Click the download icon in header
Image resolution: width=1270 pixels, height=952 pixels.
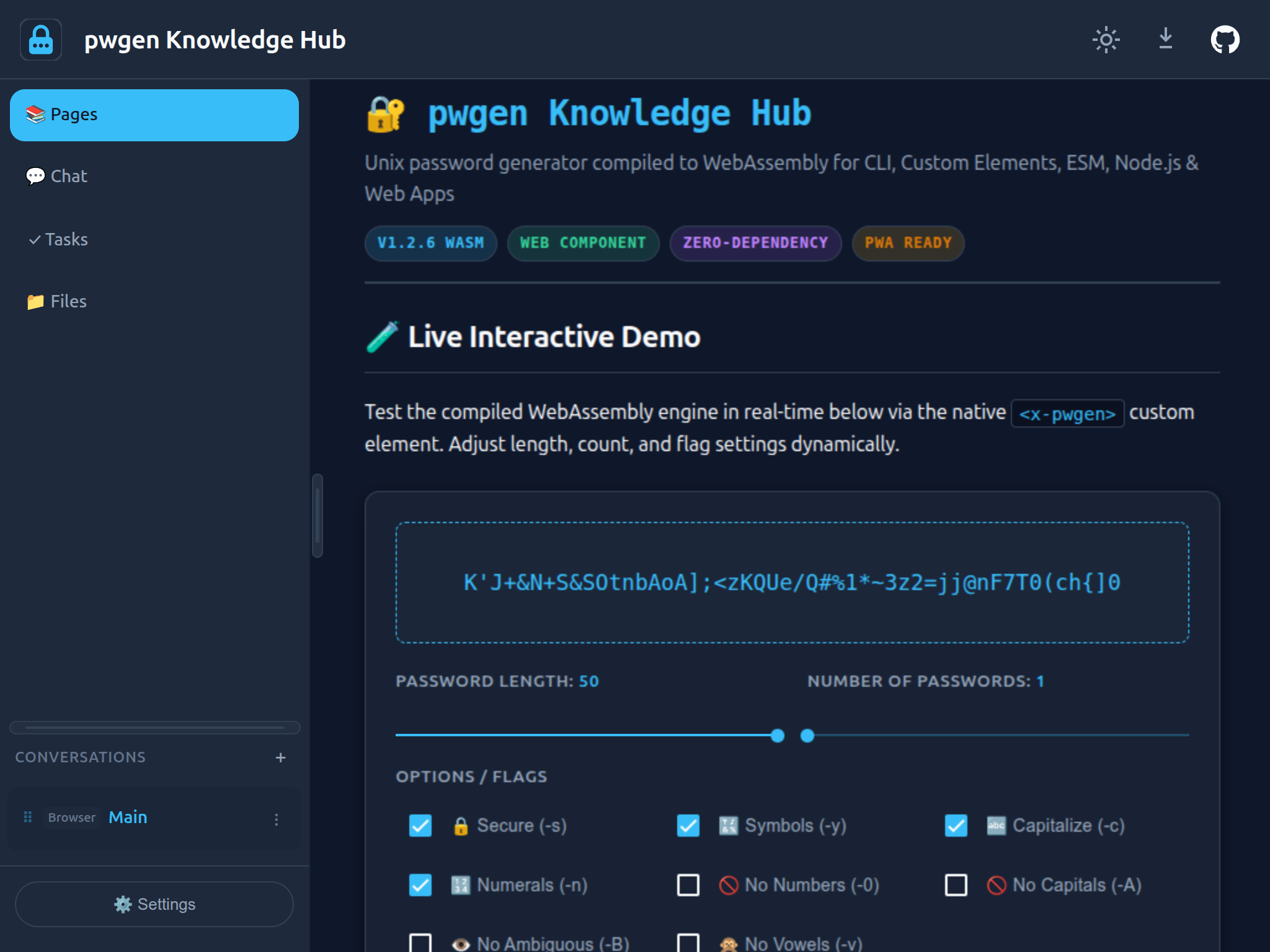[x=1166, y=38]
